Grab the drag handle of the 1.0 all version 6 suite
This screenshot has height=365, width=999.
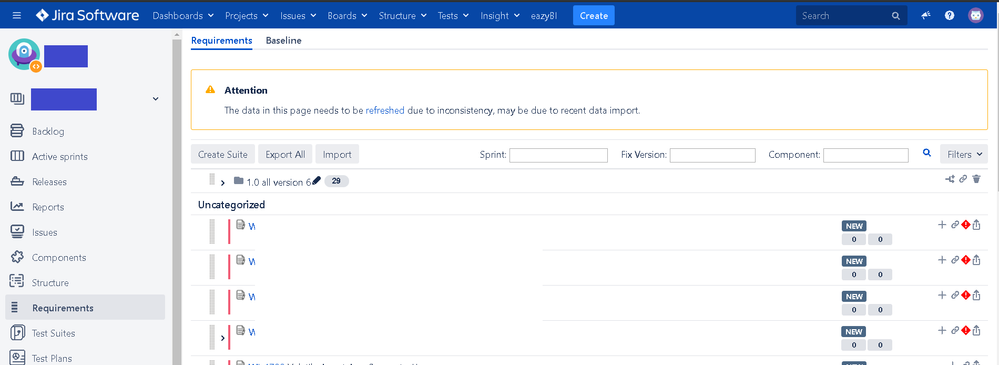coord(212,180)
